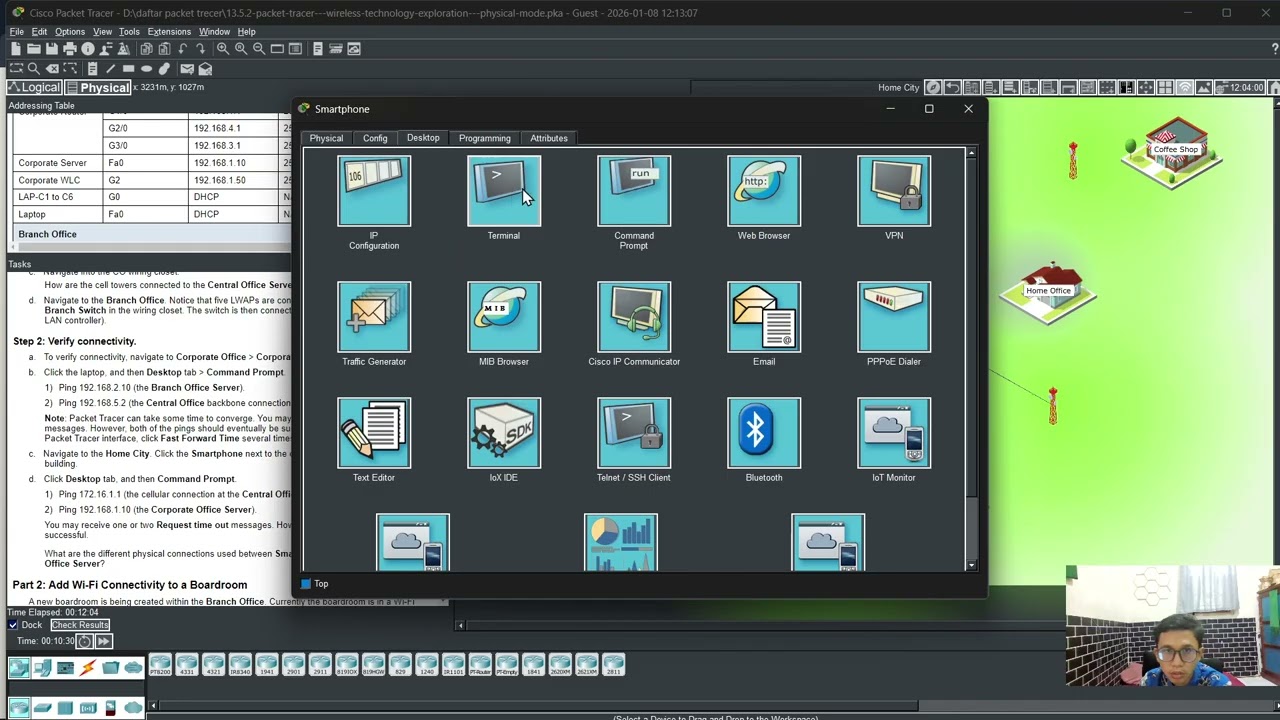Click the Zoom Out magnifier in the toolbar
The width and height of the screenshot is (1280, 720).
click(259, 49)
